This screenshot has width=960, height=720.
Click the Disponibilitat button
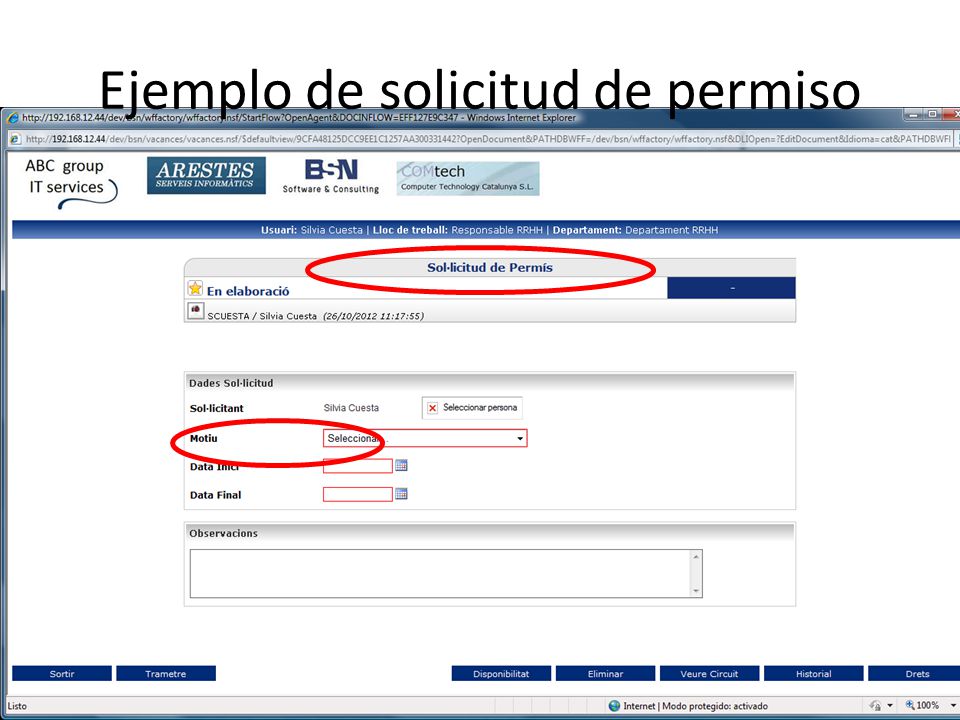(501, 673)
